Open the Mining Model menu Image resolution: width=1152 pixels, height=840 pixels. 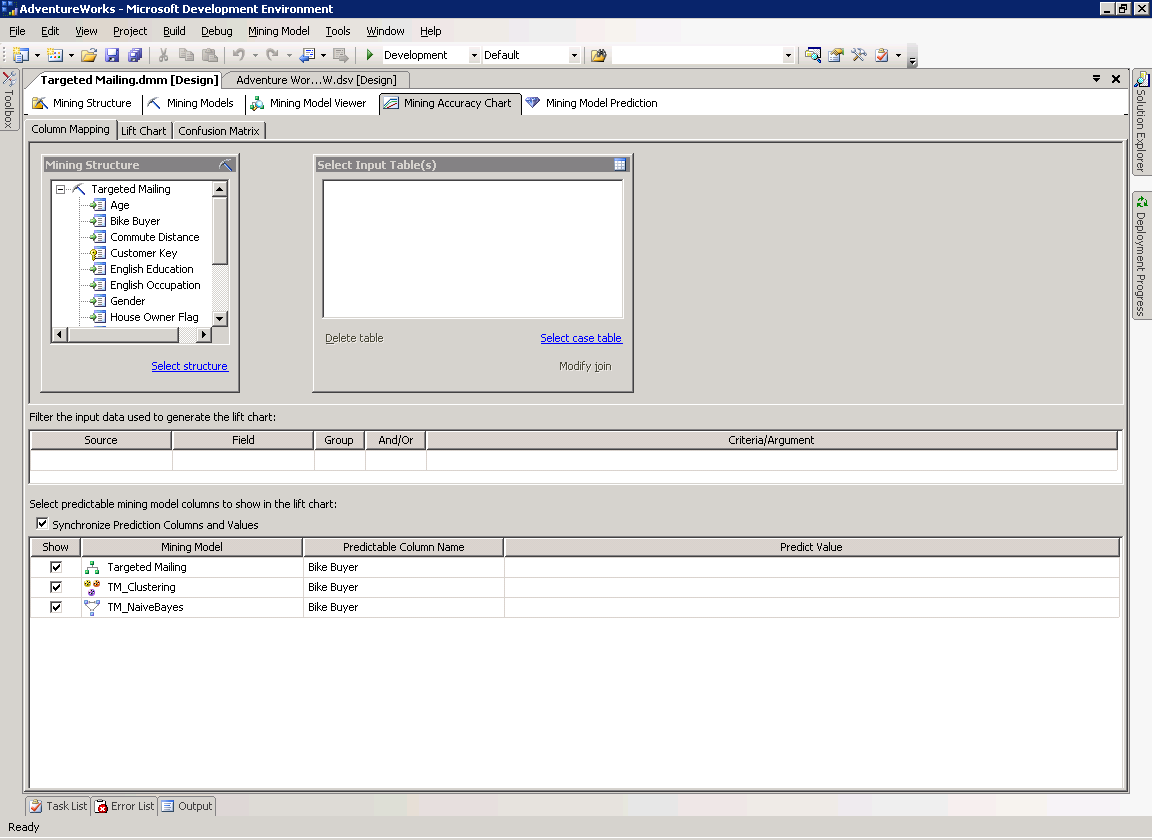pyautogui.click(x=278, y=31)
